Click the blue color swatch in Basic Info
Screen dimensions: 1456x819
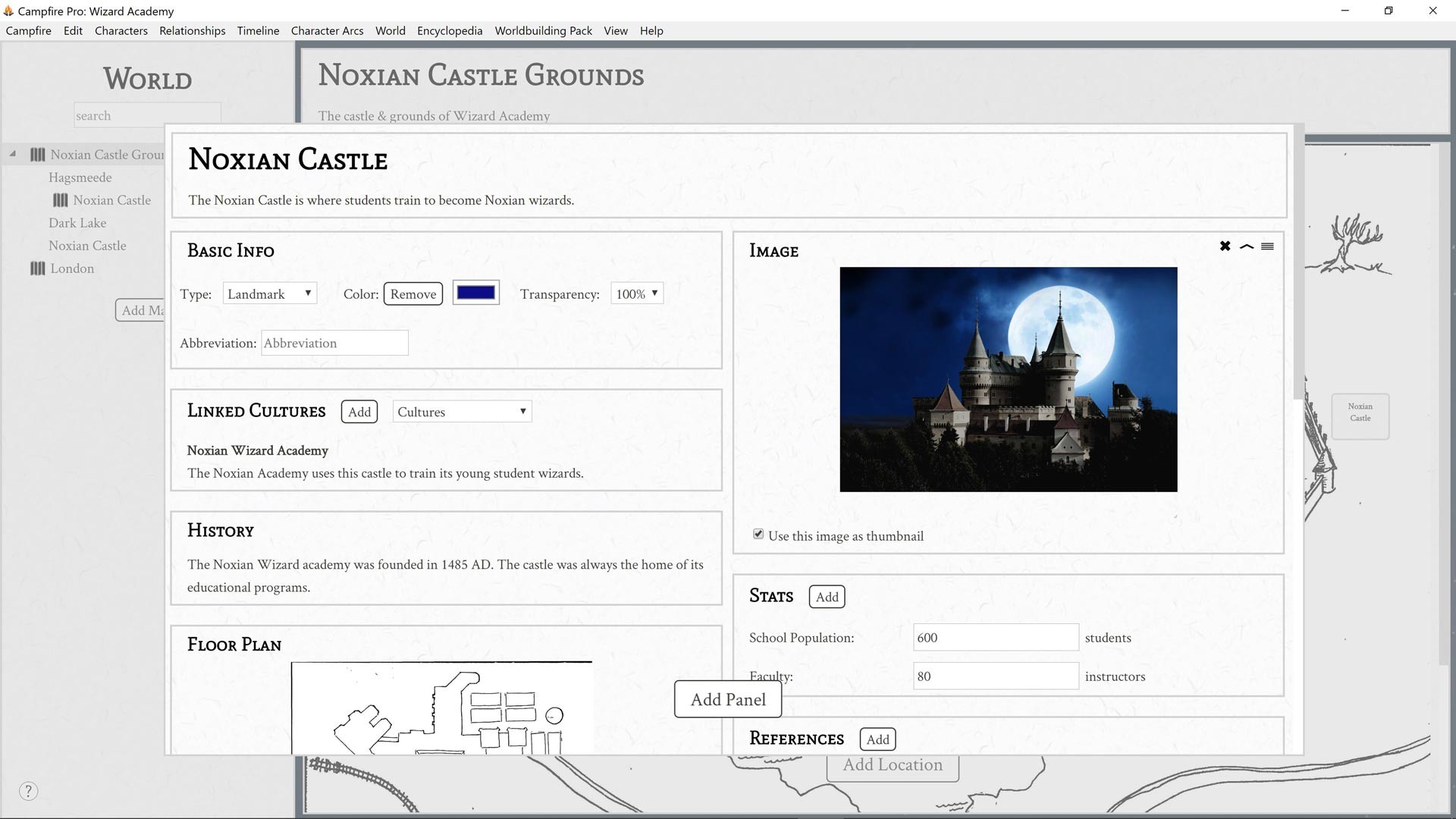(475, 292)
